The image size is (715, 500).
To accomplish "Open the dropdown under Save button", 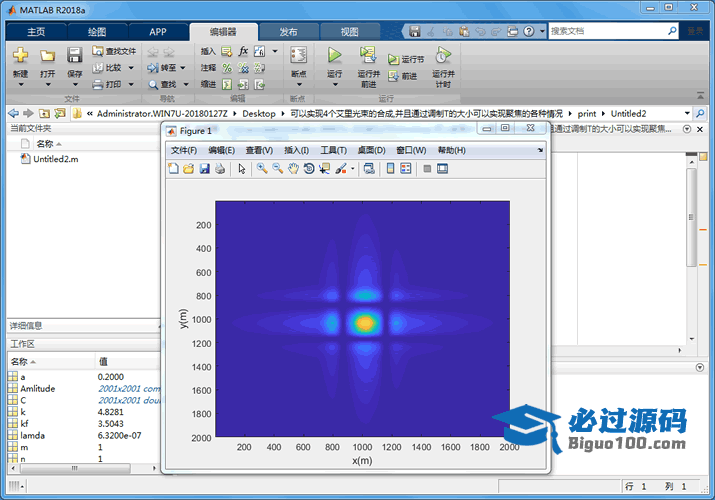I will pyautogui.click(x=75, y=84).
